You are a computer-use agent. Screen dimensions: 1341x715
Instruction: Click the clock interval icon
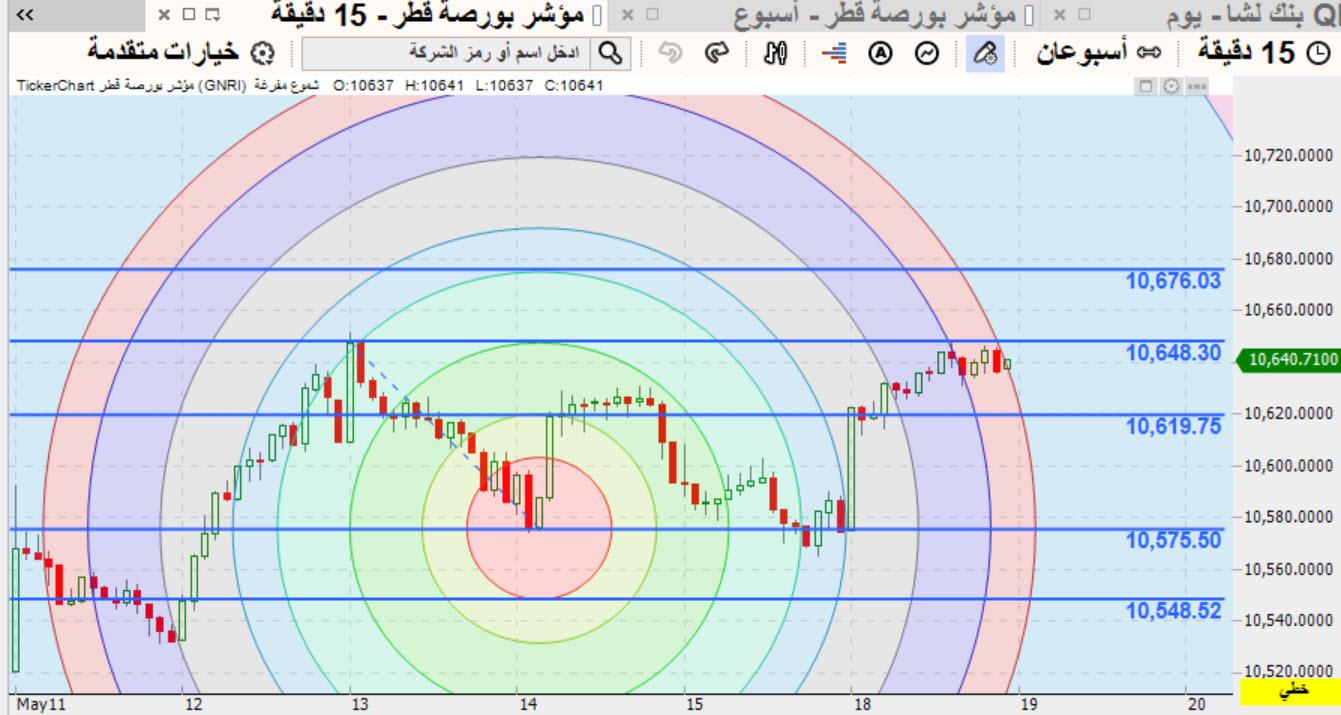(x=1320, y=52)
